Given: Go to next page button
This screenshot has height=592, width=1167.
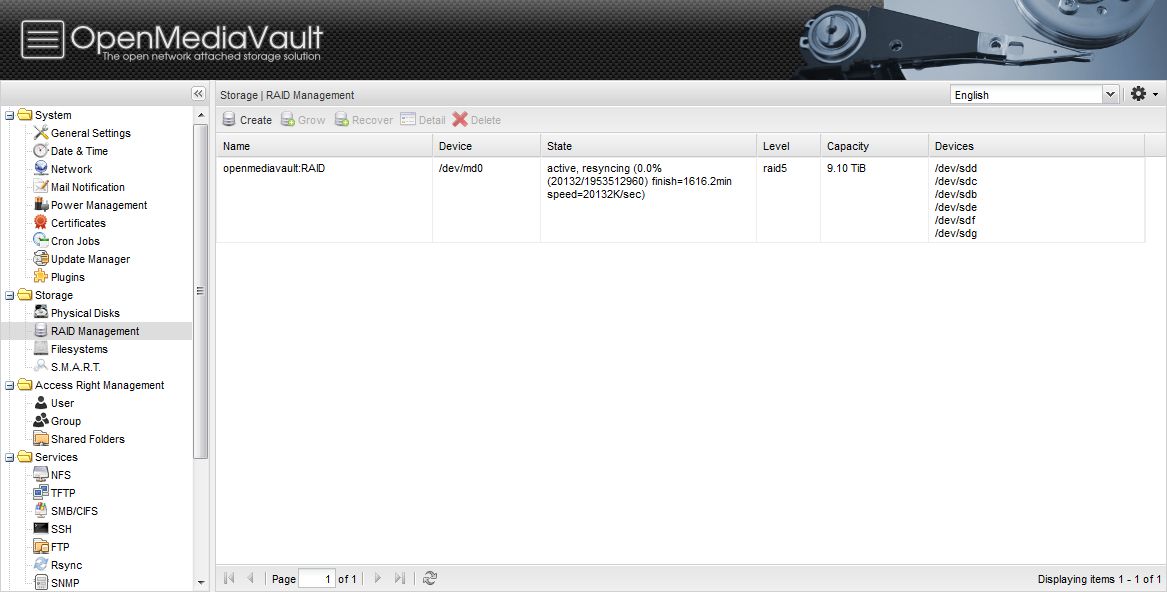Looking at the screenshot, I should [x=377, y=578].
